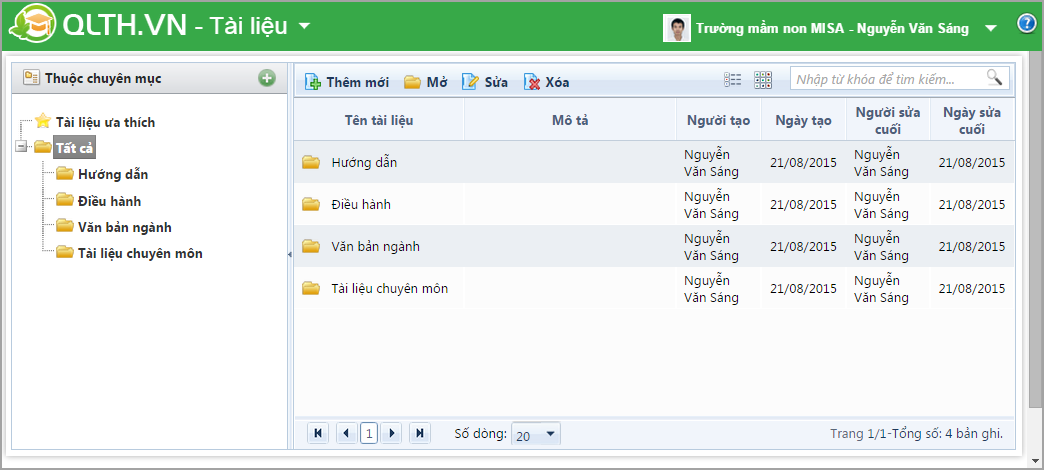The image size is (1044, 470).
Task: Click the Sửa edit toolbar button
Action: [485, 82]
